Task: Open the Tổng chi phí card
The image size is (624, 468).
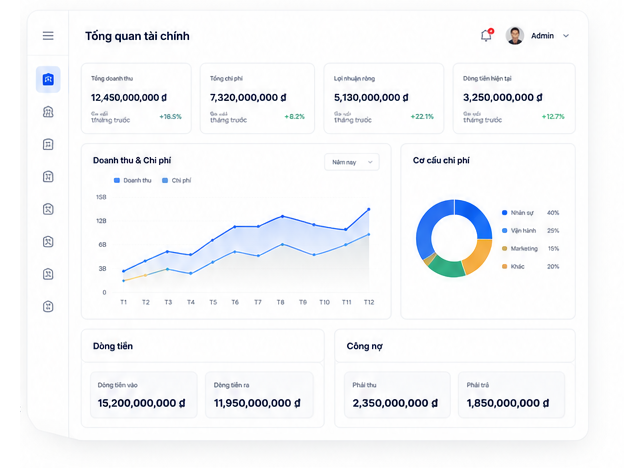Action: (x=257, y=98)
